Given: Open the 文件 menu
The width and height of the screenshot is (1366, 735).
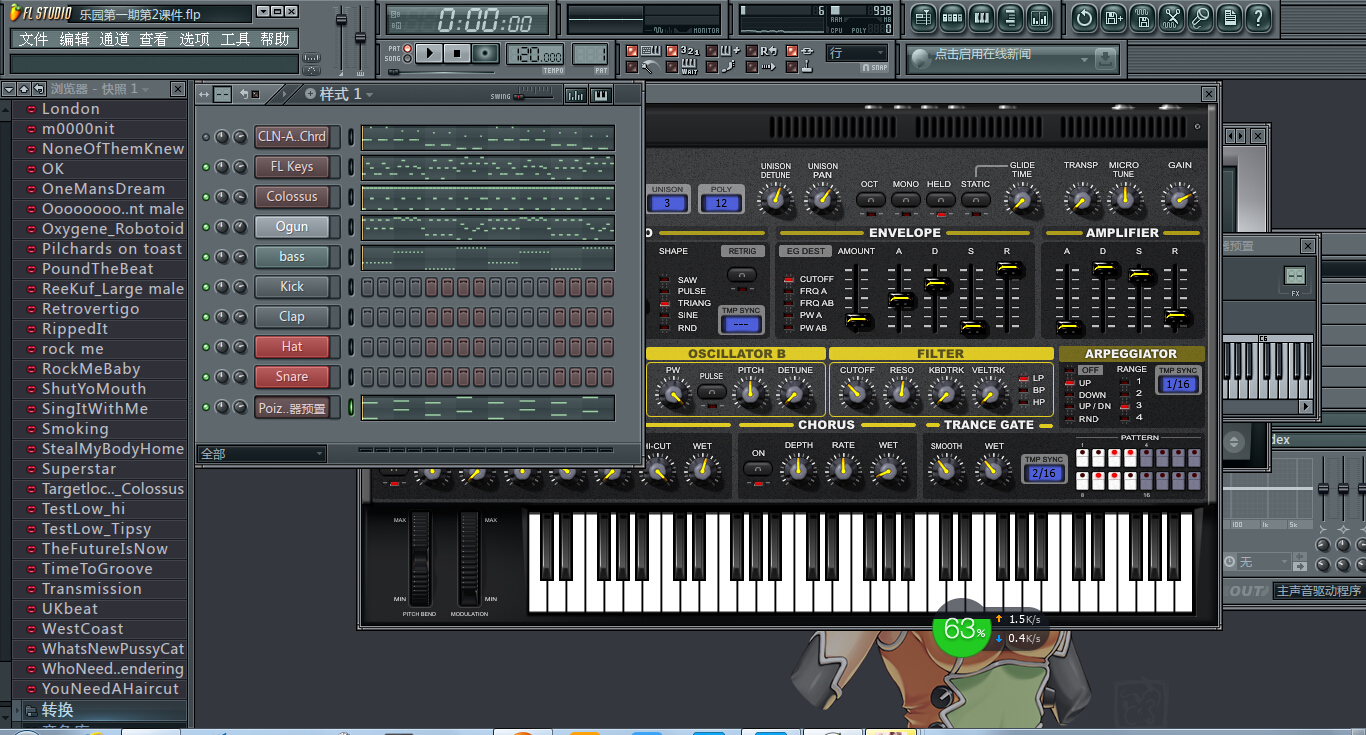Looking at the screenshot, I should (x=33, y=39).
